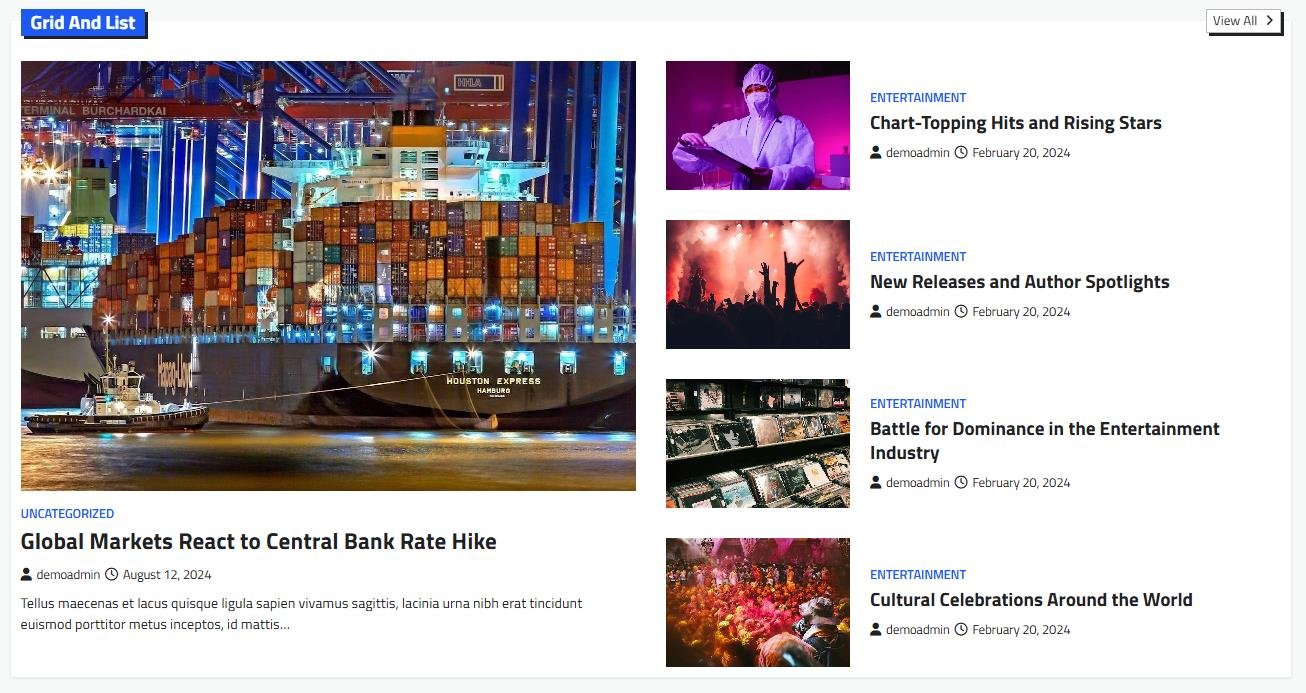Open Cultural Celebrations Around the World post
Viewport: 1306px width, 693px height.
pos(1031,600)
